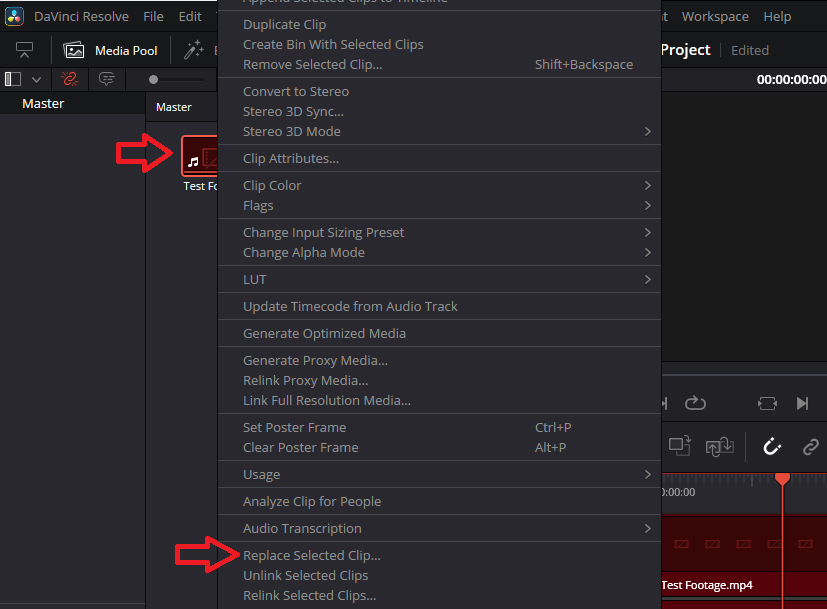Click the speech bubble markers icon
Viewport: 827px width, 609px height.
pyautogui.click(x=106, y=78)
